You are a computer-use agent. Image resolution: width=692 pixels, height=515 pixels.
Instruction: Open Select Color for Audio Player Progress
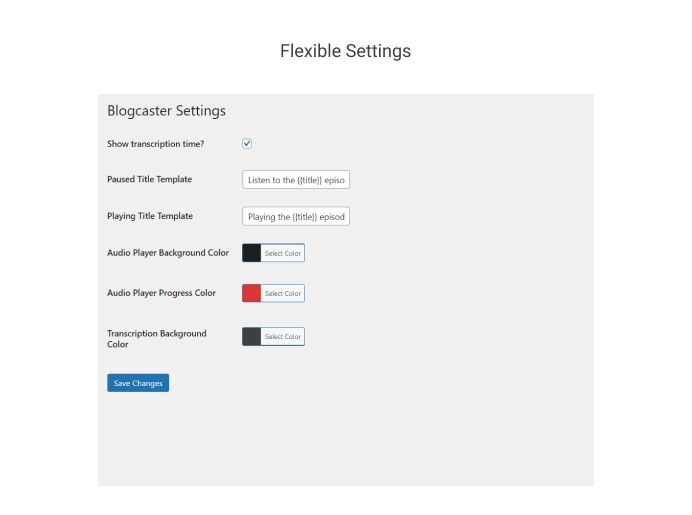click(282, 293)
